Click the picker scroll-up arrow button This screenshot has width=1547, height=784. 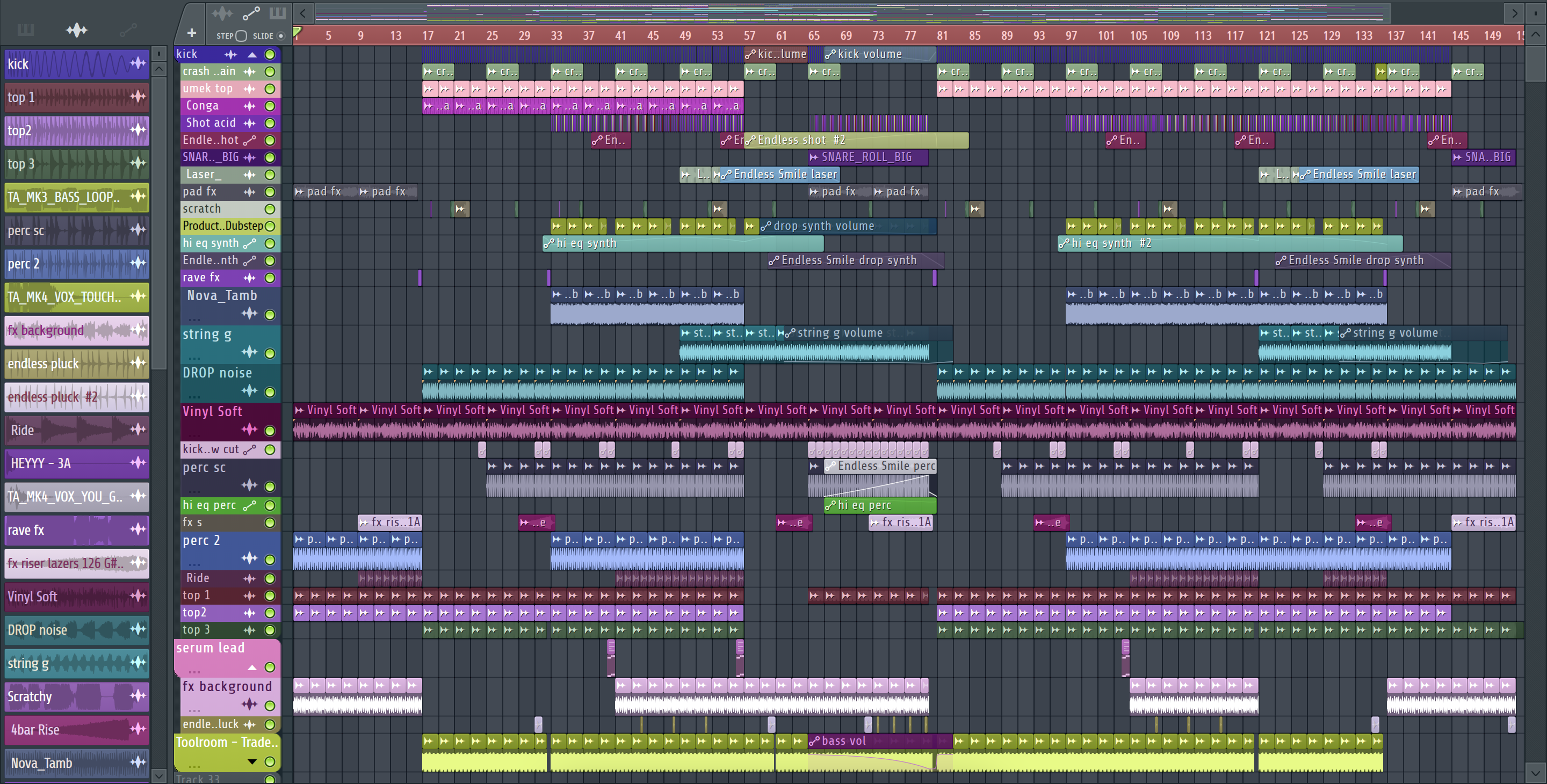158,68
